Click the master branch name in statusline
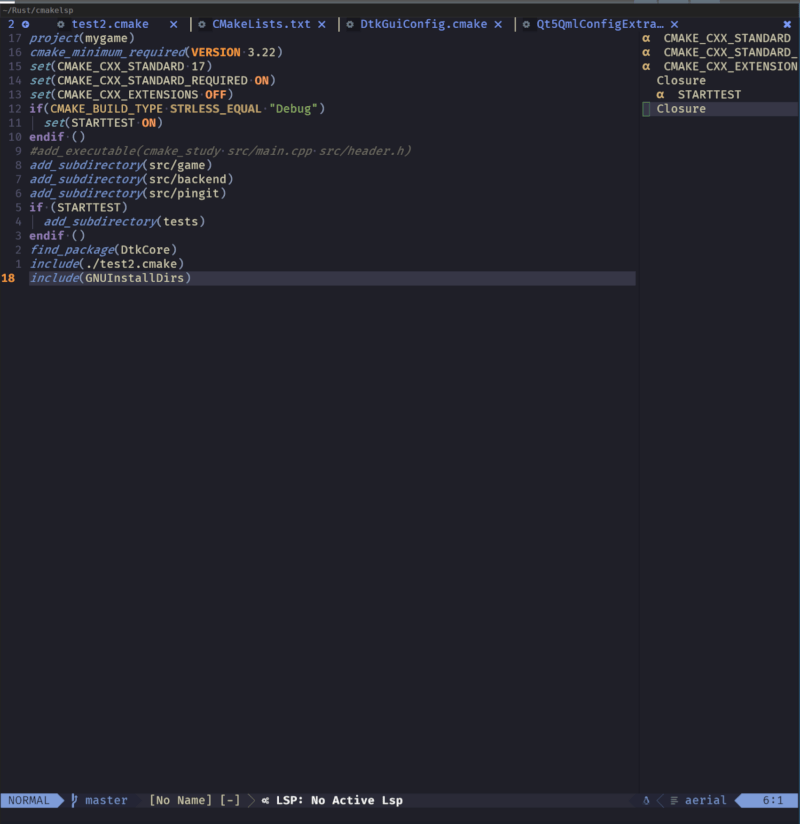The image size is (800, 824). pyautogui.click(x=106, y=800)
